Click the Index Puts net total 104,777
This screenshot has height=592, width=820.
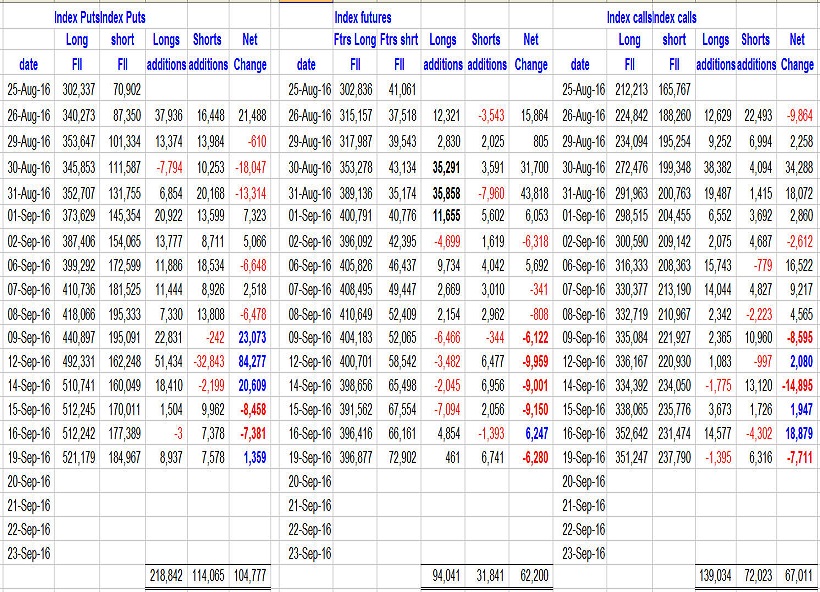pyautogui.click(x=249, y=576)
